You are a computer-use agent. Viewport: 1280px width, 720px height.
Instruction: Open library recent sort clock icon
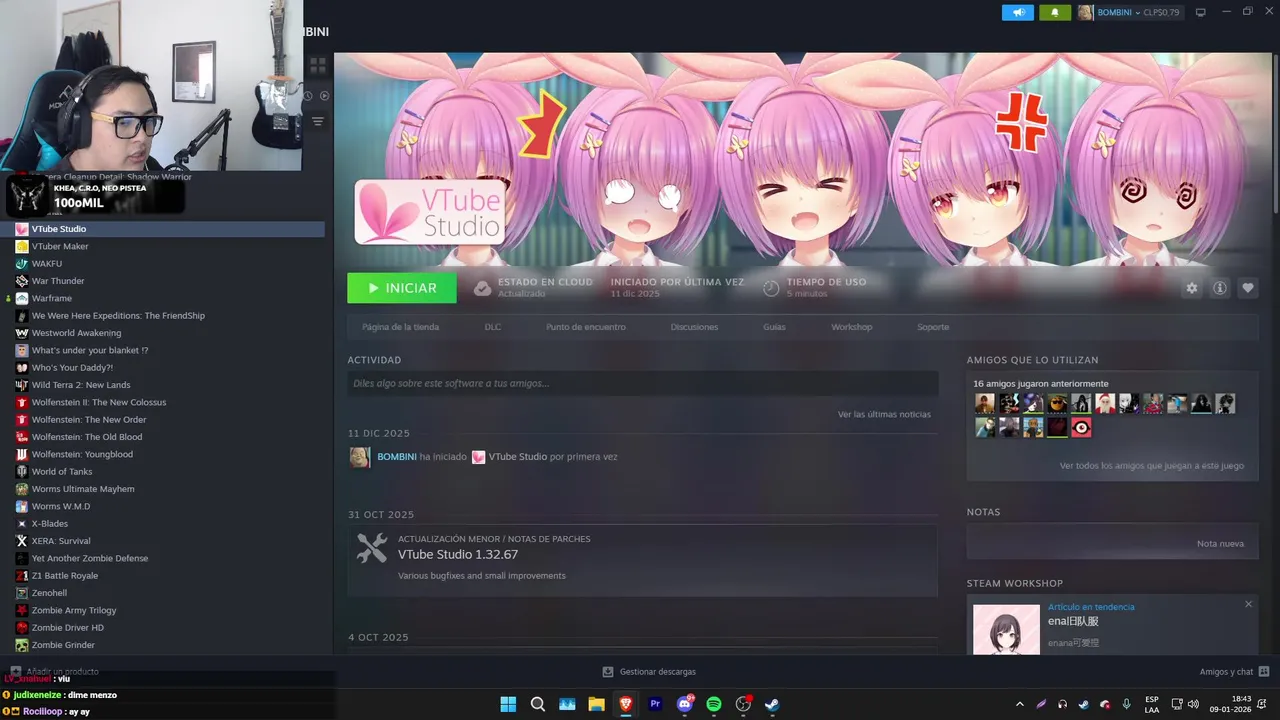click(x=309, y=96)
